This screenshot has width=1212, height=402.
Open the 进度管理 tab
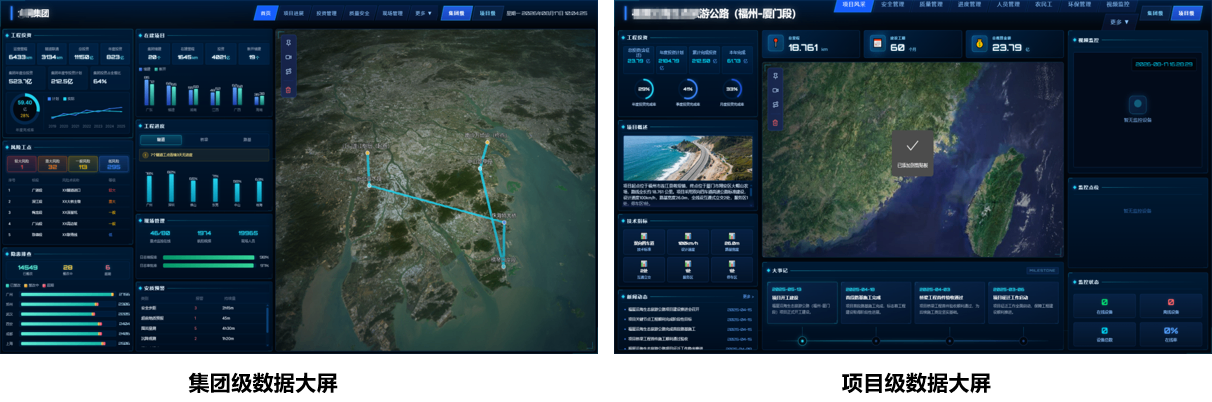(972, 5)
